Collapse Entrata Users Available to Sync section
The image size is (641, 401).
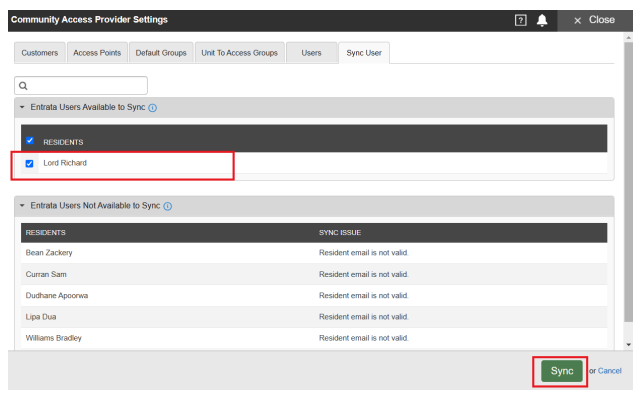pos(22,107)
